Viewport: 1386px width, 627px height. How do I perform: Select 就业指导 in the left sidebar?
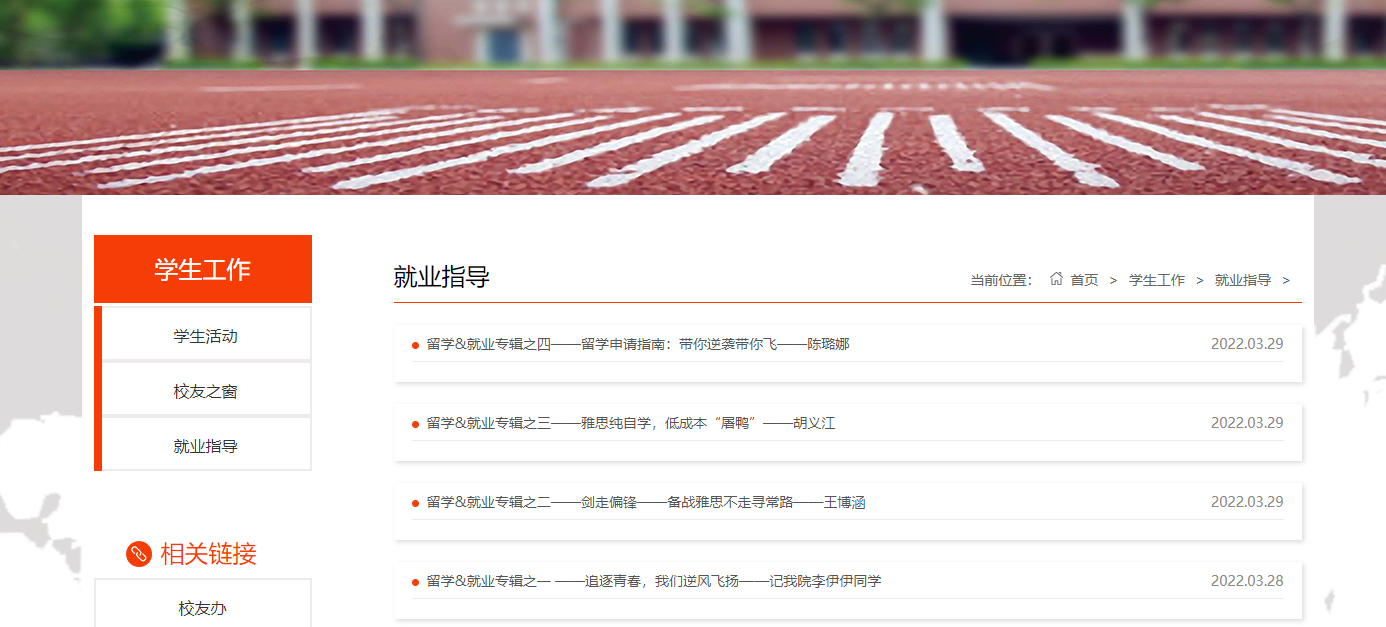(205, 446)
